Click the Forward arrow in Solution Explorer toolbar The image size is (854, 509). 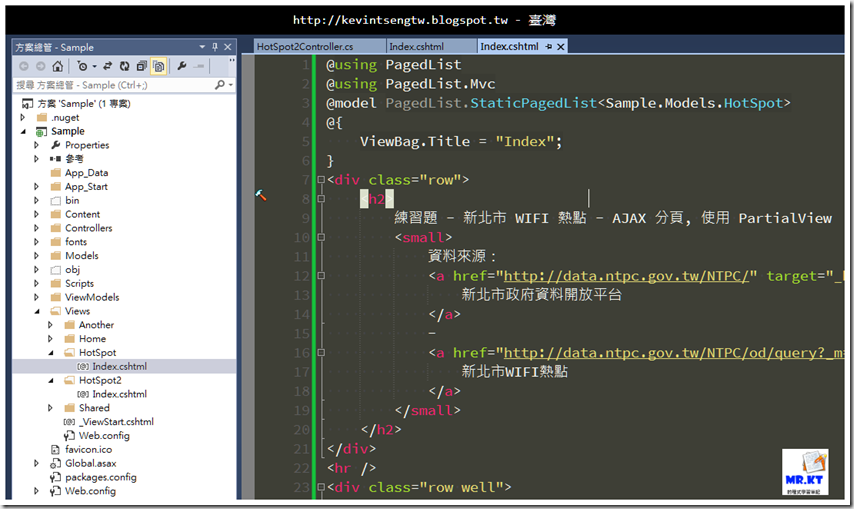(x=40, y=66)
